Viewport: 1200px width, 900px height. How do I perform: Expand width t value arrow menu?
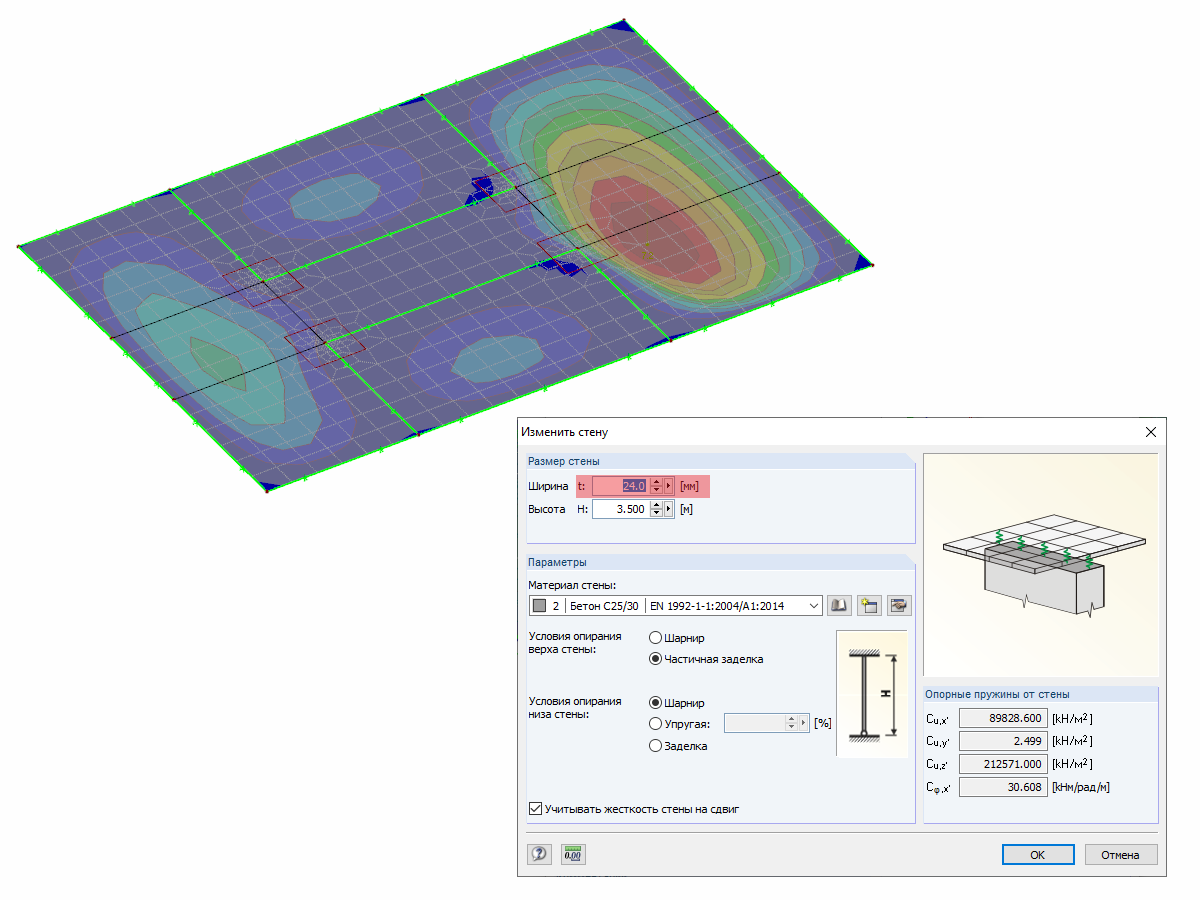click(x=669, y=486)
